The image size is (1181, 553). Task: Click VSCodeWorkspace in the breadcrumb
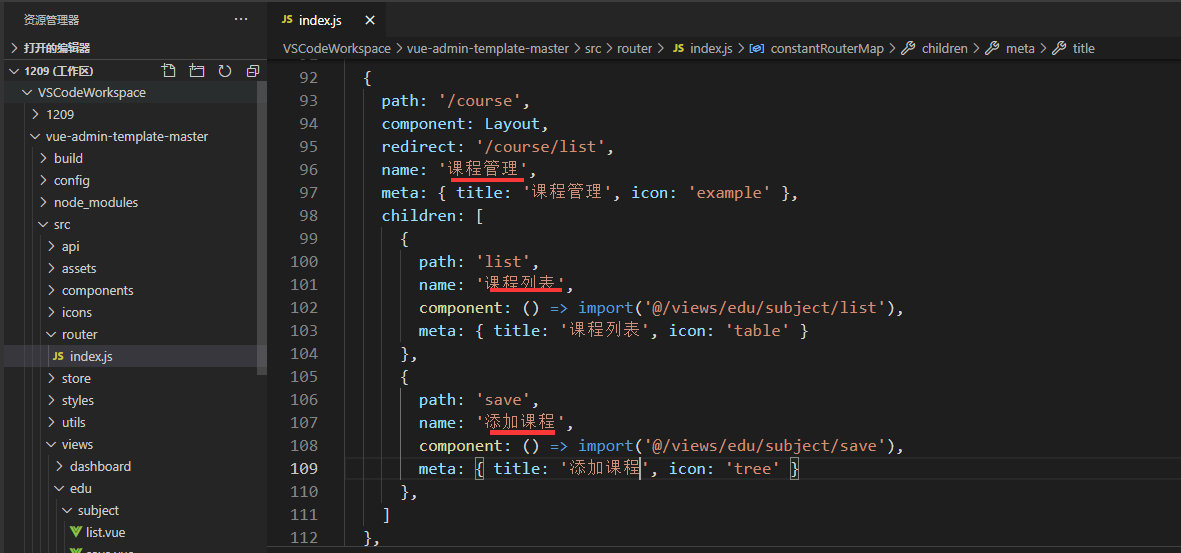(337, 48)
